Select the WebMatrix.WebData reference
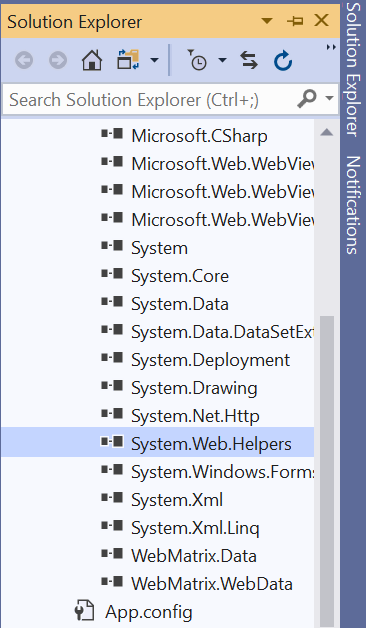 [211, 584]
